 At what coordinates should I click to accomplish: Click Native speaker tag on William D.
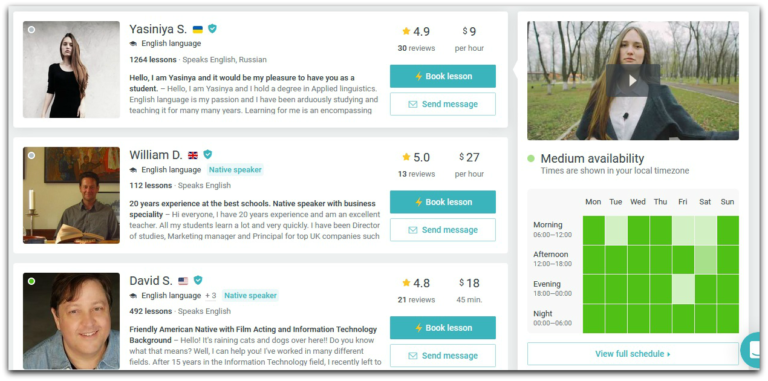click(x=235, y=170)
